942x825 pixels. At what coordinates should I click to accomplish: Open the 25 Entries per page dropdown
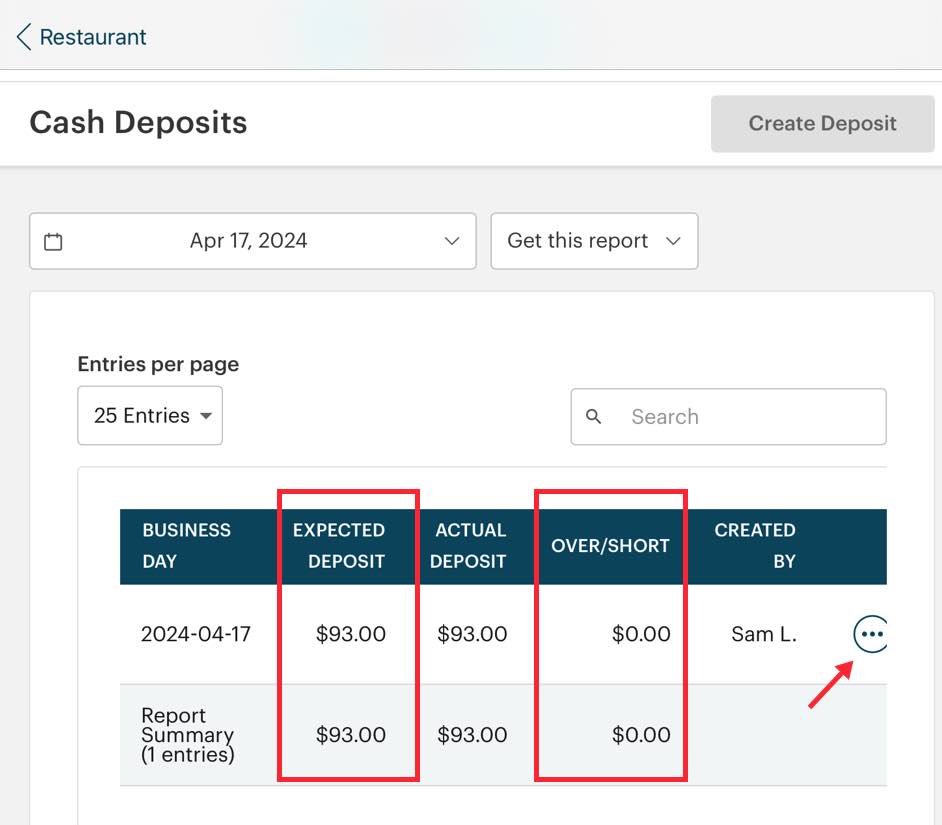click(149, 415)
